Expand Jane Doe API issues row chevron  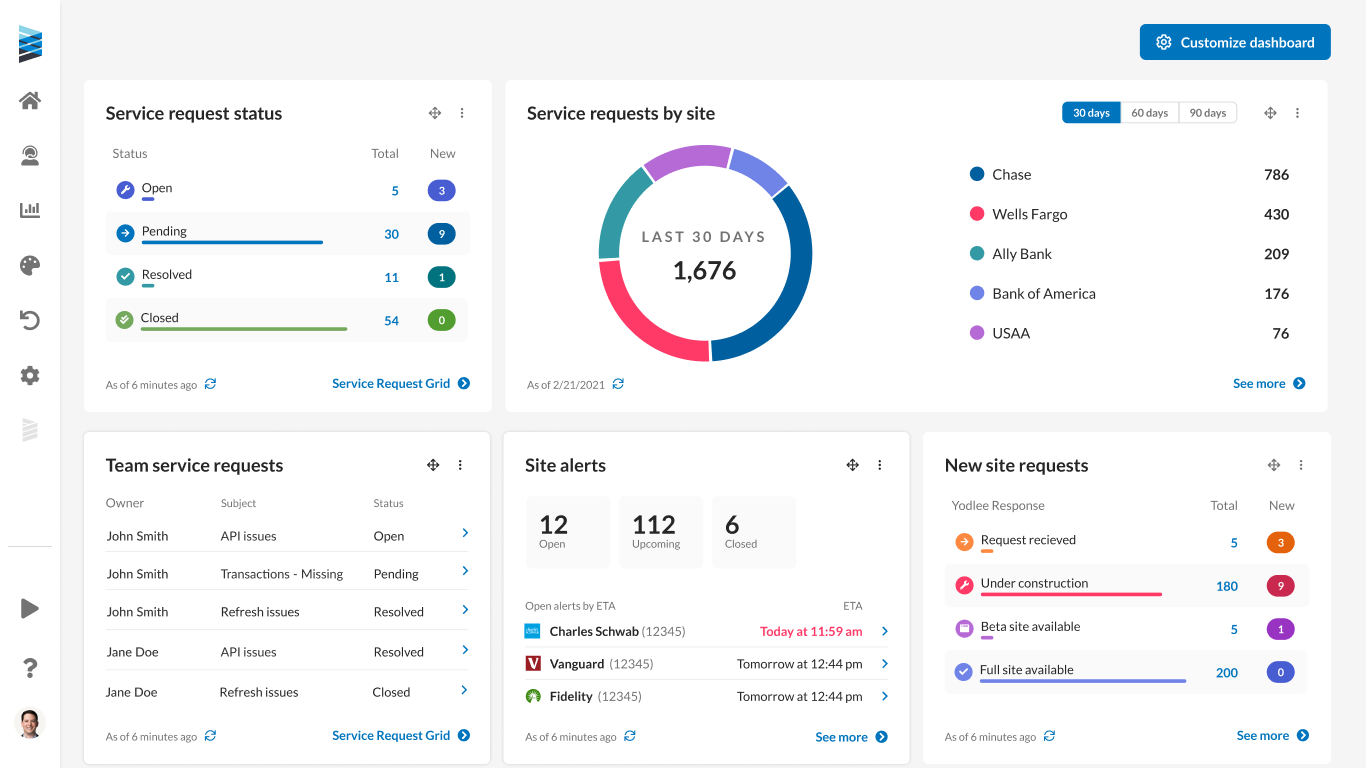tap(465, 650)
